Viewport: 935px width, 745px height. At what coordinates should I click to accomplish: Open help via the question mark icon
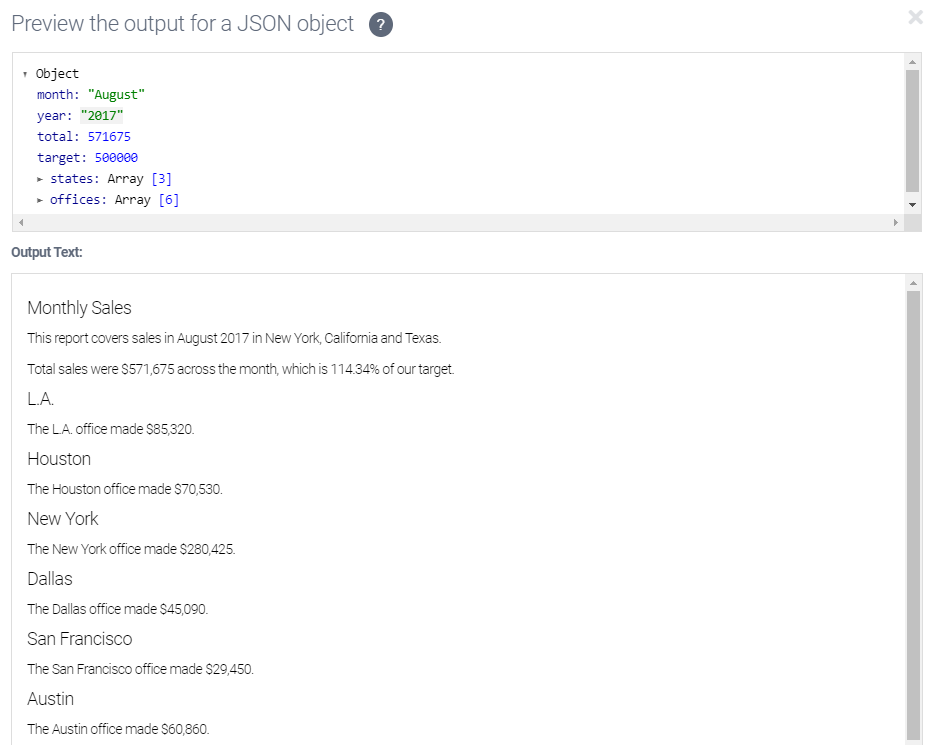pyautogui.click(x=380, y=24)
